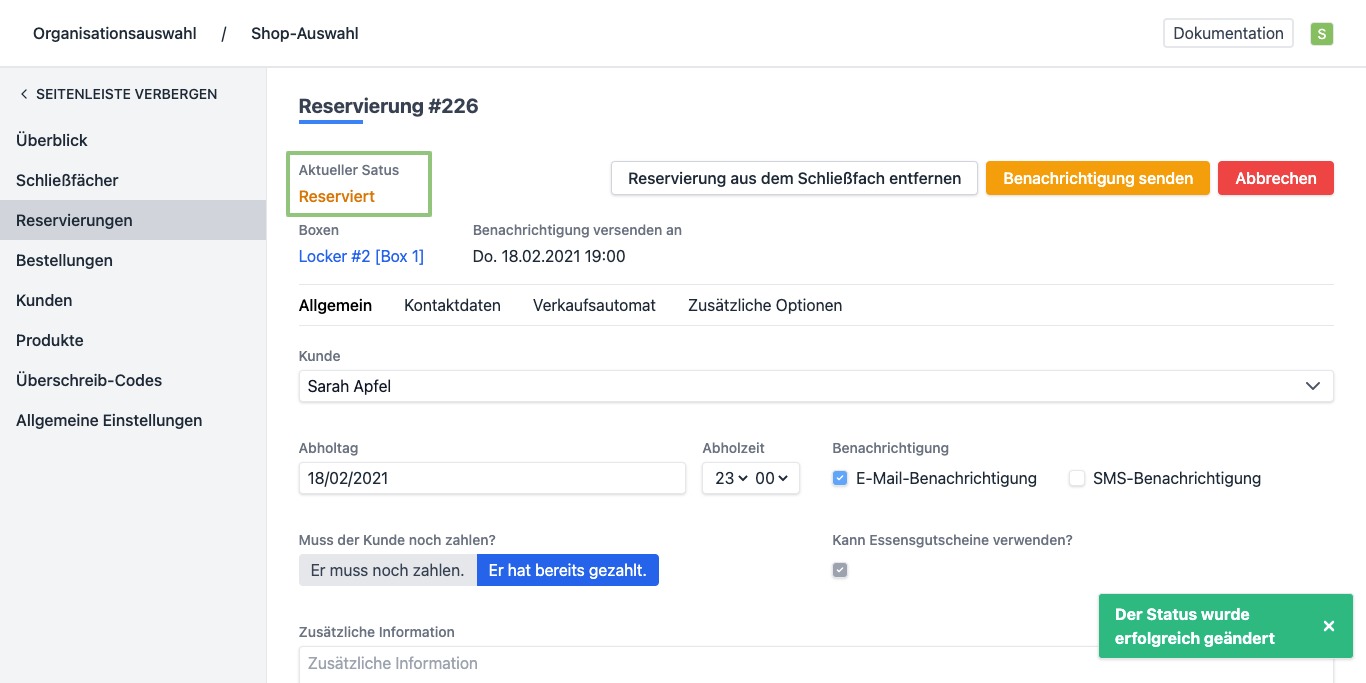The height and width of the screenshot is (683, 1366).
Task: Toggle the Essensgutscheine checkbox
Action: [840, 570]
